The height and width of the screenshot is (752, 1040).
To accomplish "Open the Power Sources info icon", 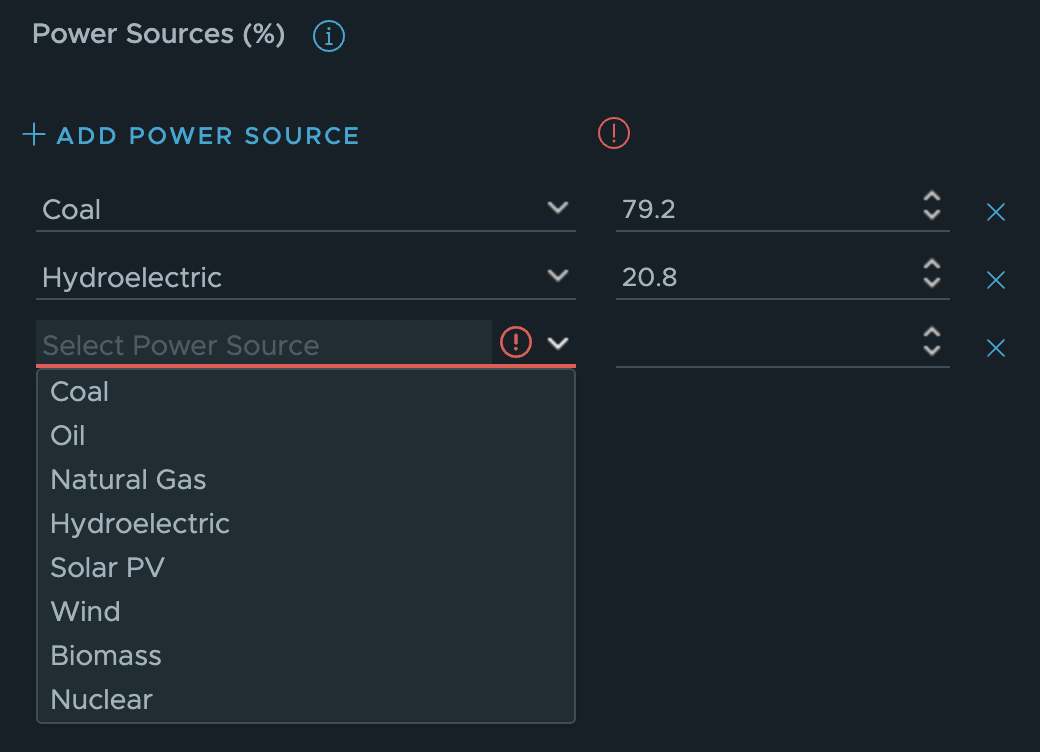I will [x=328, y=35].
